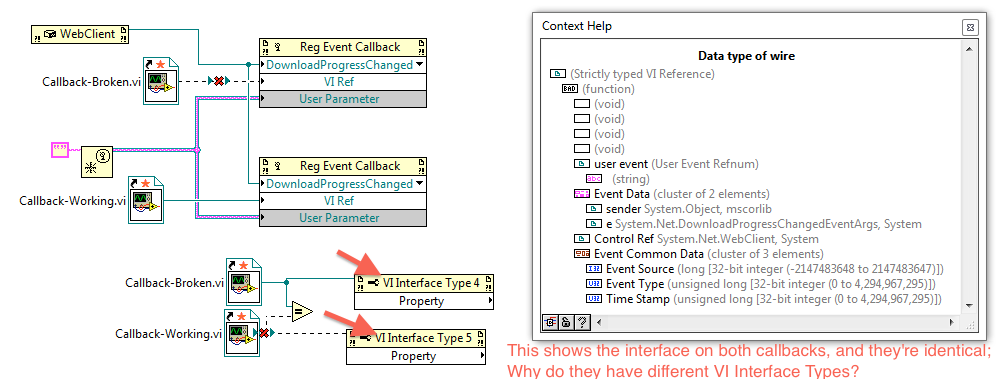Select the VI Interface Type 5 property node header
Viewport: 1005px width, 379px height.
coord(416,338)
